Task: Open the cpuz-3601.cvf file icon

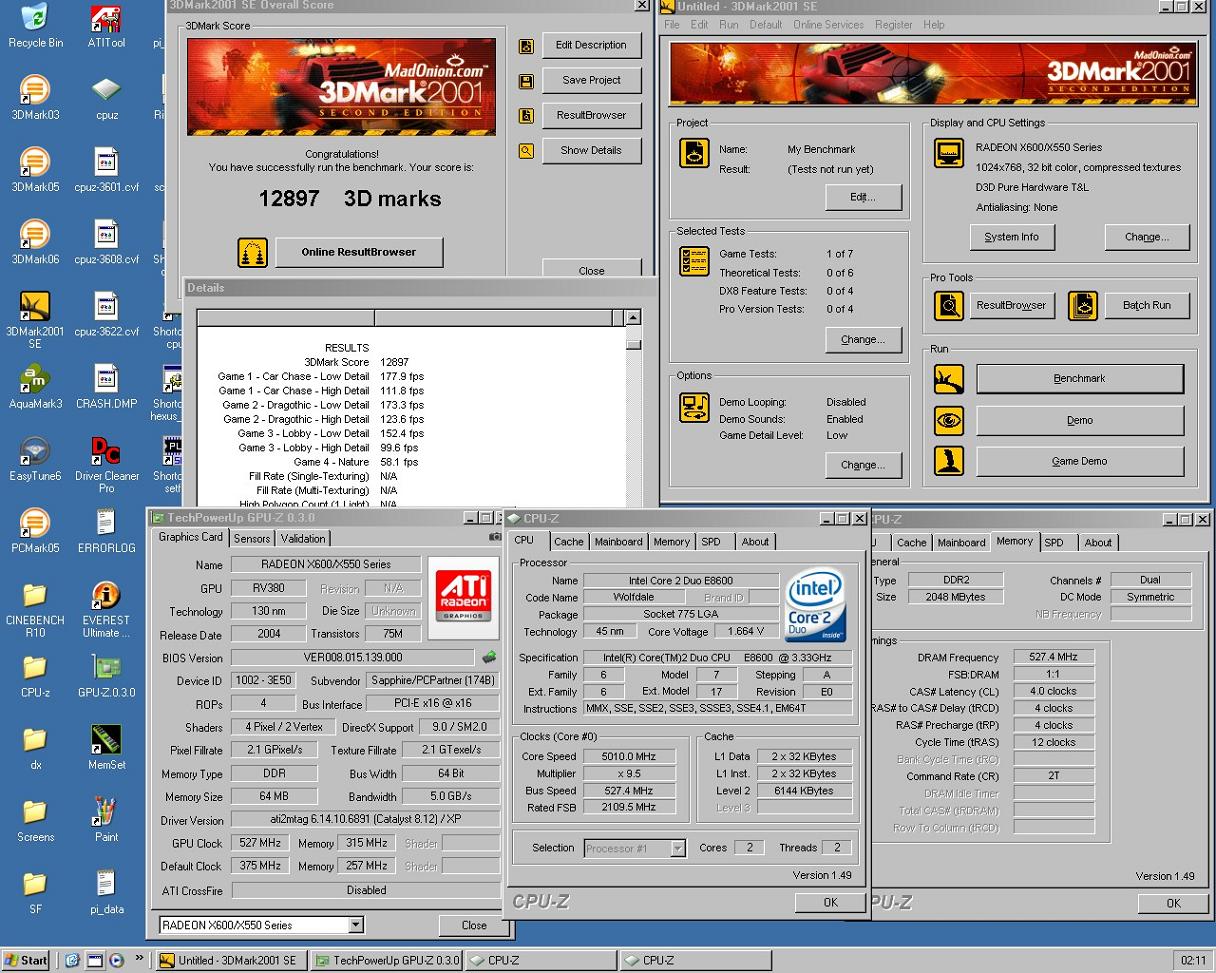Action: pos(106,170)
